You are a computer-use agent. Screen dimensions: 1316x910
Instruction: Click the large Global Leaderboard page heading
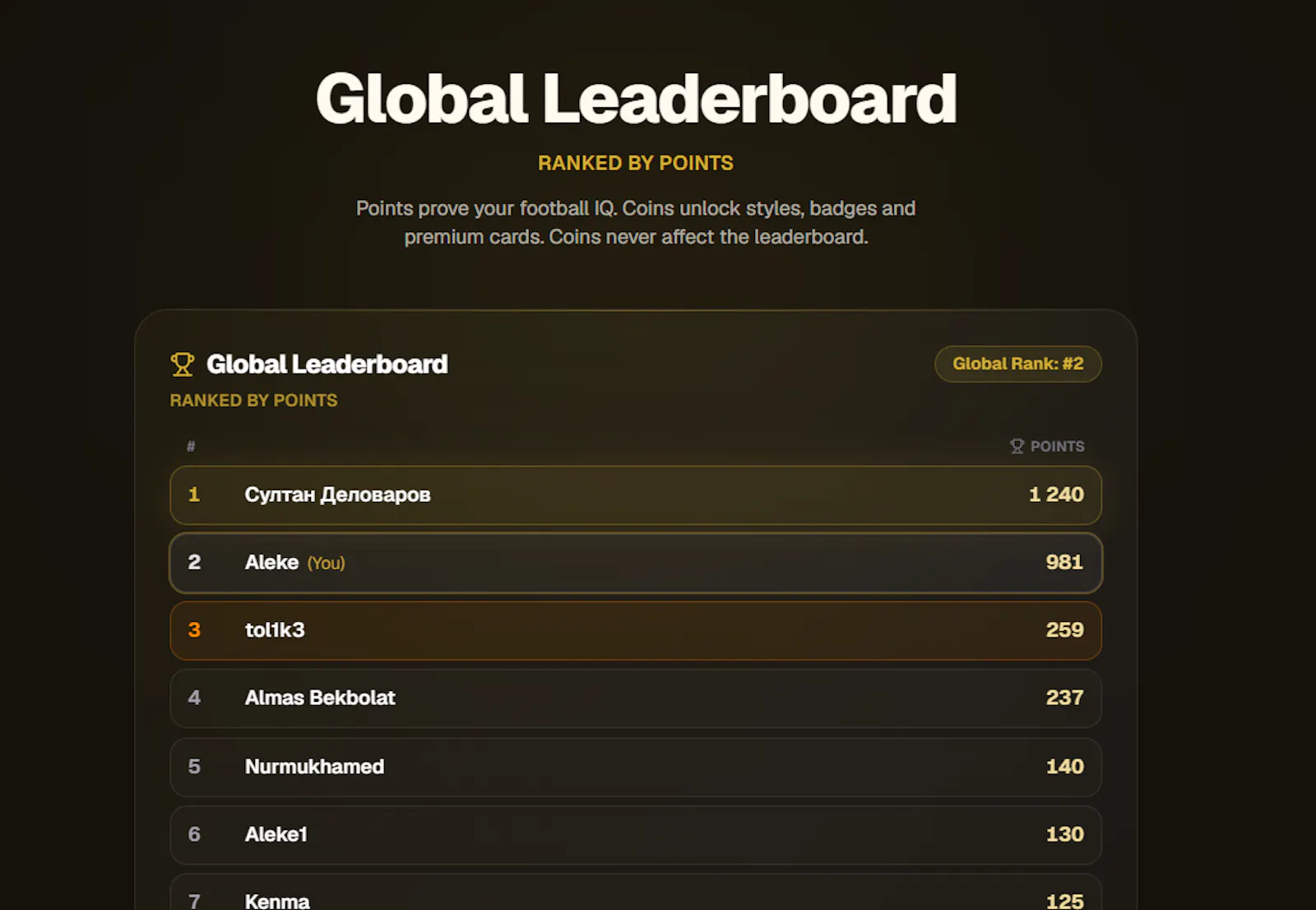[x=636, y=99]
